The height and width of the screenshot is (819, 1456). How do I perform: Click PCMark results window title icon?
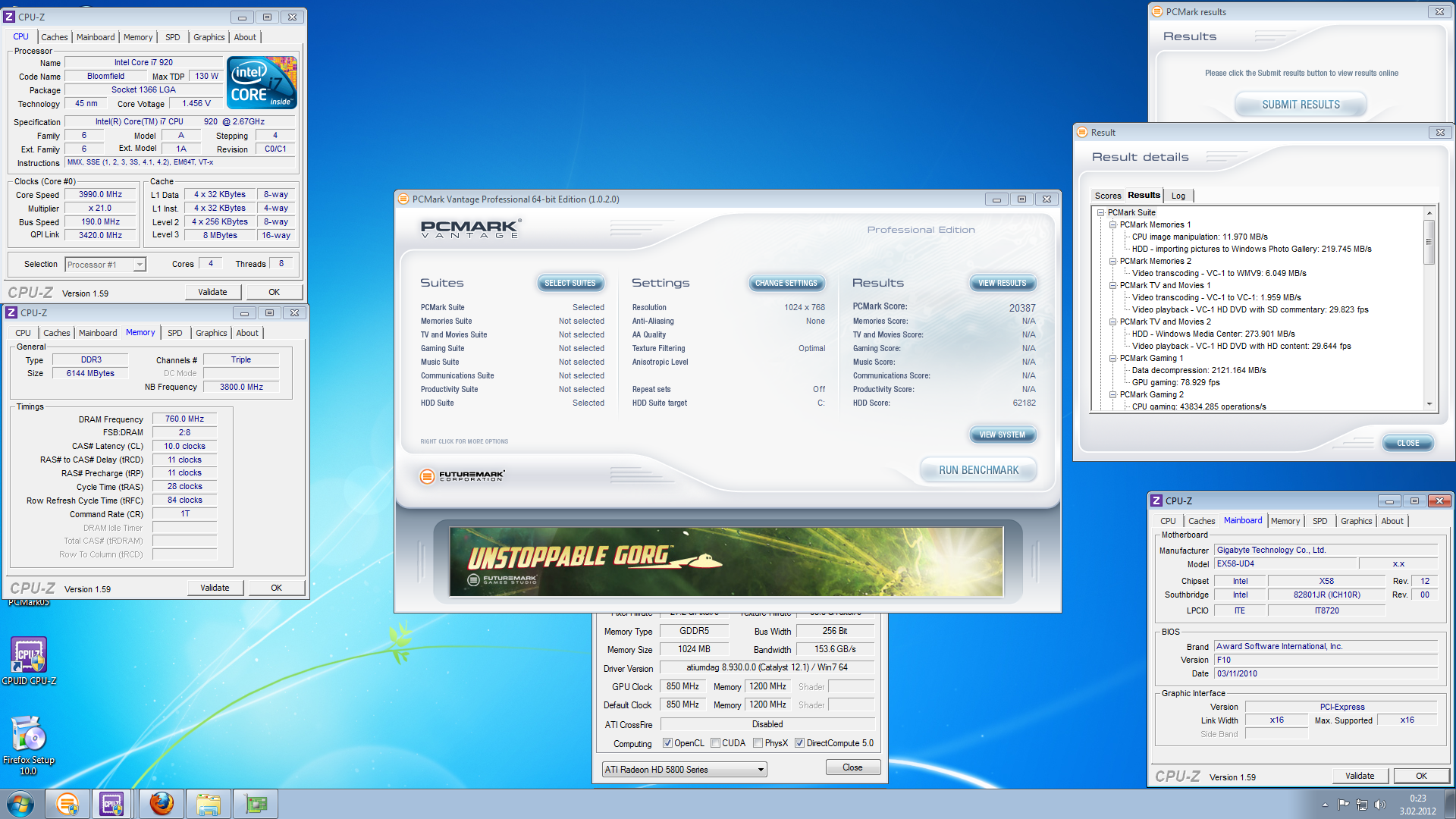pyautogui.click(x=1157, y=11)
